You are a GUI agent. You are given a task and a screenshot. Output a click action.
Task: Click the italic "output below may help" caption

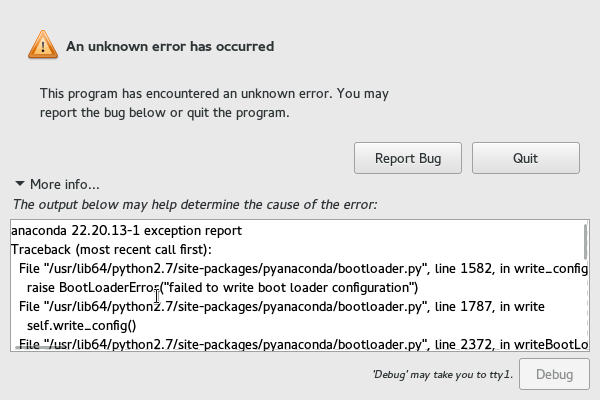click(x=194, y=205)
